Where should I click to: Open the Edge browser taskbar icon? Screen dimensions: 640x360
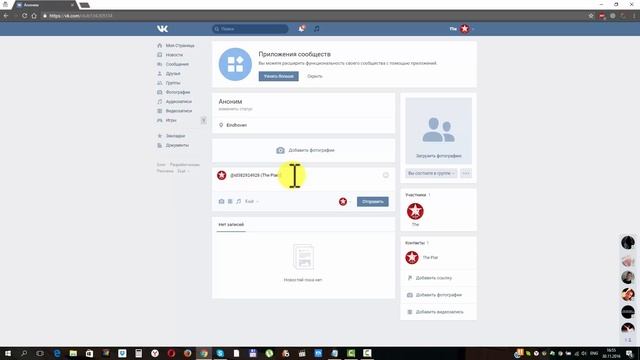(57, 353)
